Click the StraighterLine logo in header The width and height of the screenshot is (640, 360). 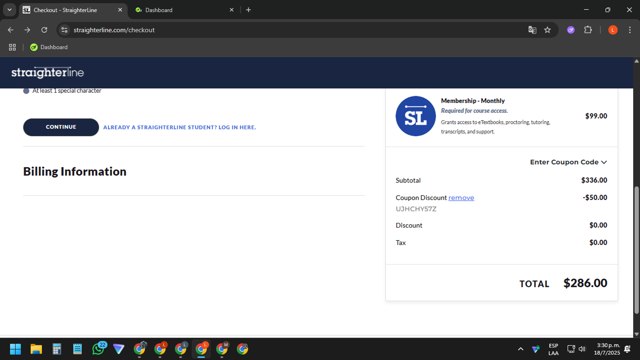click(48, 73)
